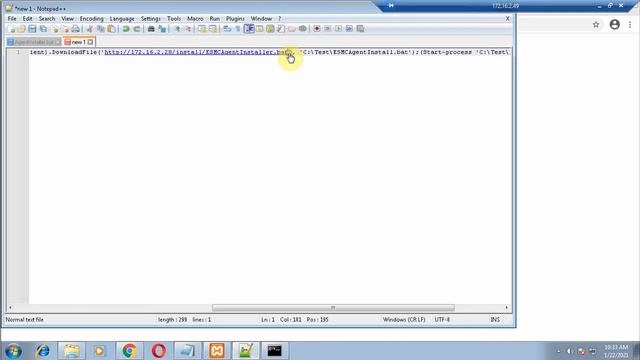Toggle Word wrap in the toolbar
Image resolution: width=640 pixels, height=360 pixels.
pos(227,29)
